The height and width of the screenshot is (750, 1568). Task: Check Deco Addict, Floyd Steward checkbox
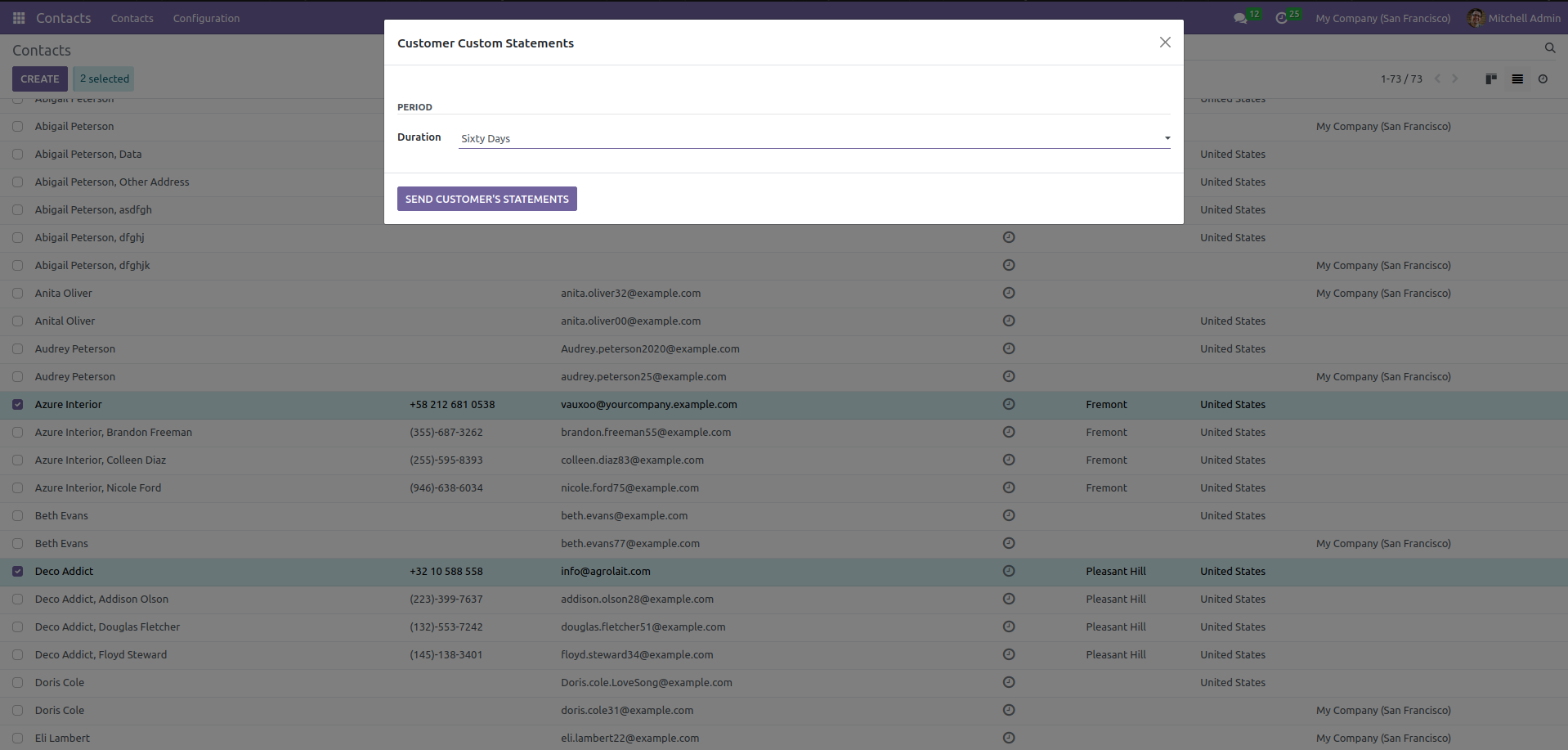coord(17,654)
